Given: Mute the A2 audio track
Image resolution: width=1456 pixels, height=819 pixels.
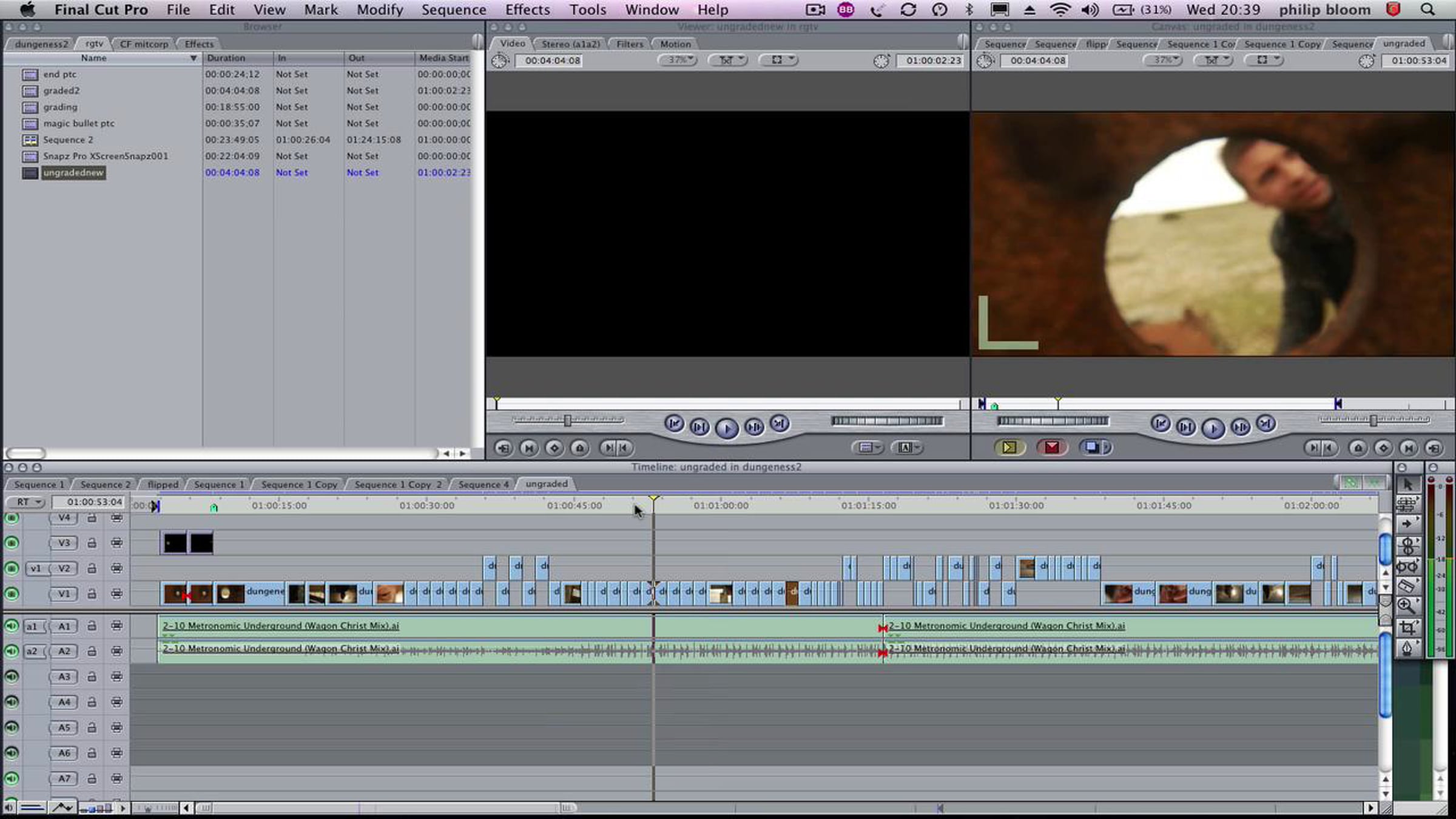Looking at the screenshot, I should 12,651.
